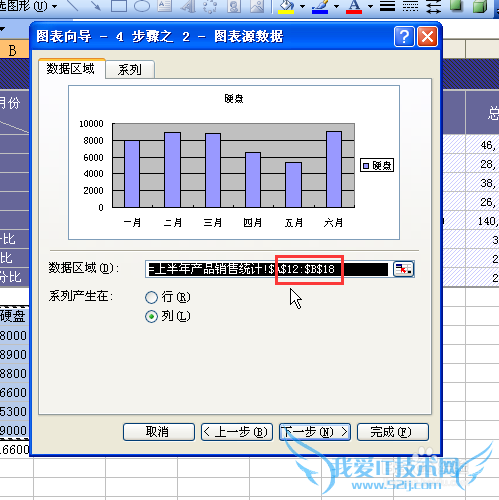This screenshot has width=499, height=500.
Task: Click the worksheet cell showing 46,
Action: pos(482,145)
